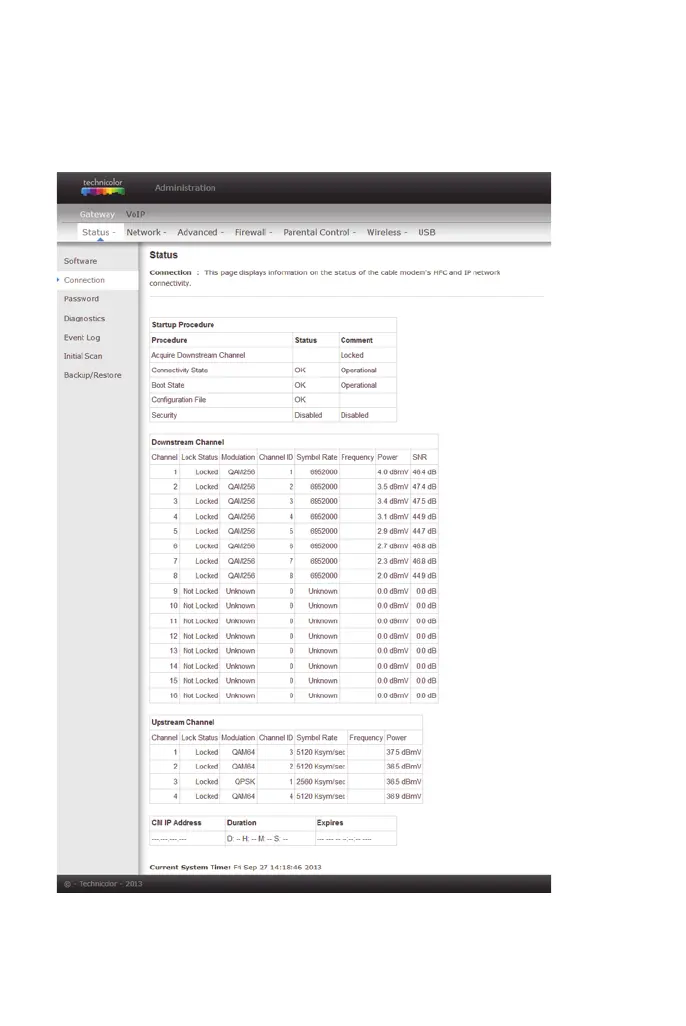Click the Status page heading

pyautogui.click(x=163, y=255)
